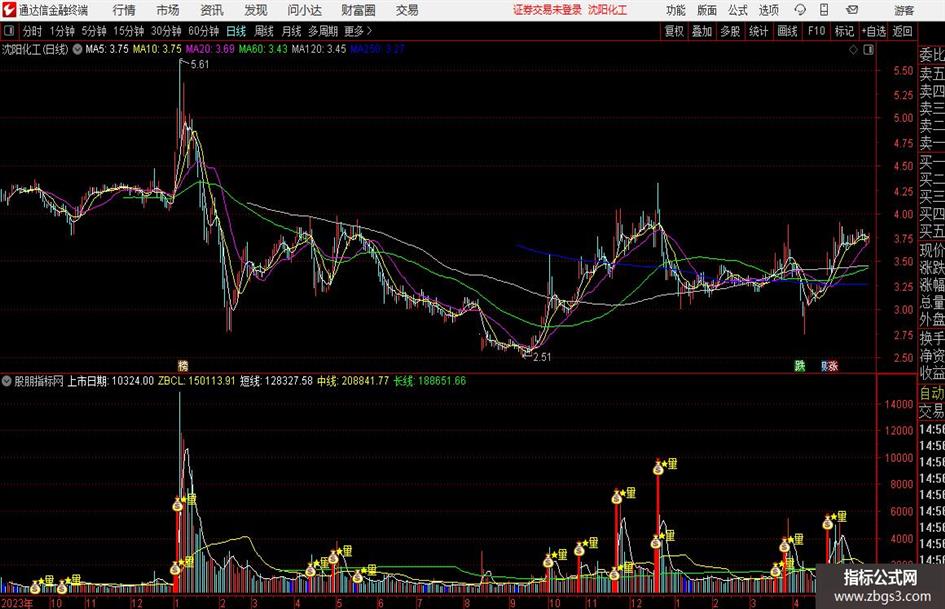This screenshot has width=945, height=609.
Task: Open the 画线 drawing tools
Action: (787, 31)
